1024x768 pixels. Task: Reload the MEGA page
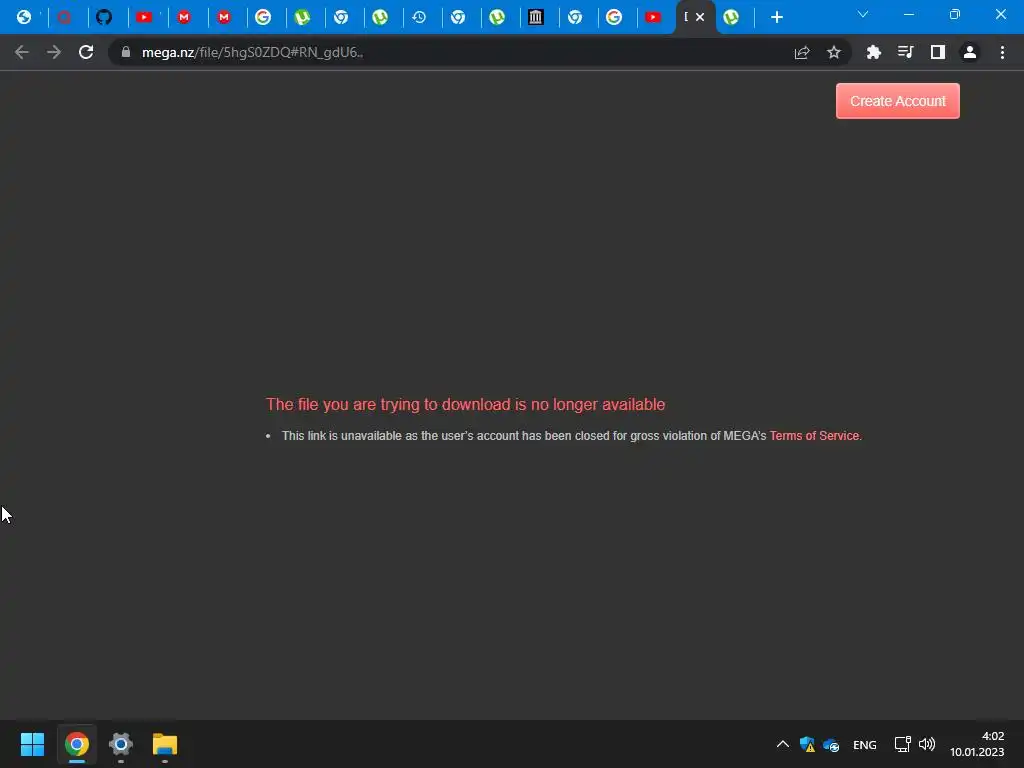(86, 52)
